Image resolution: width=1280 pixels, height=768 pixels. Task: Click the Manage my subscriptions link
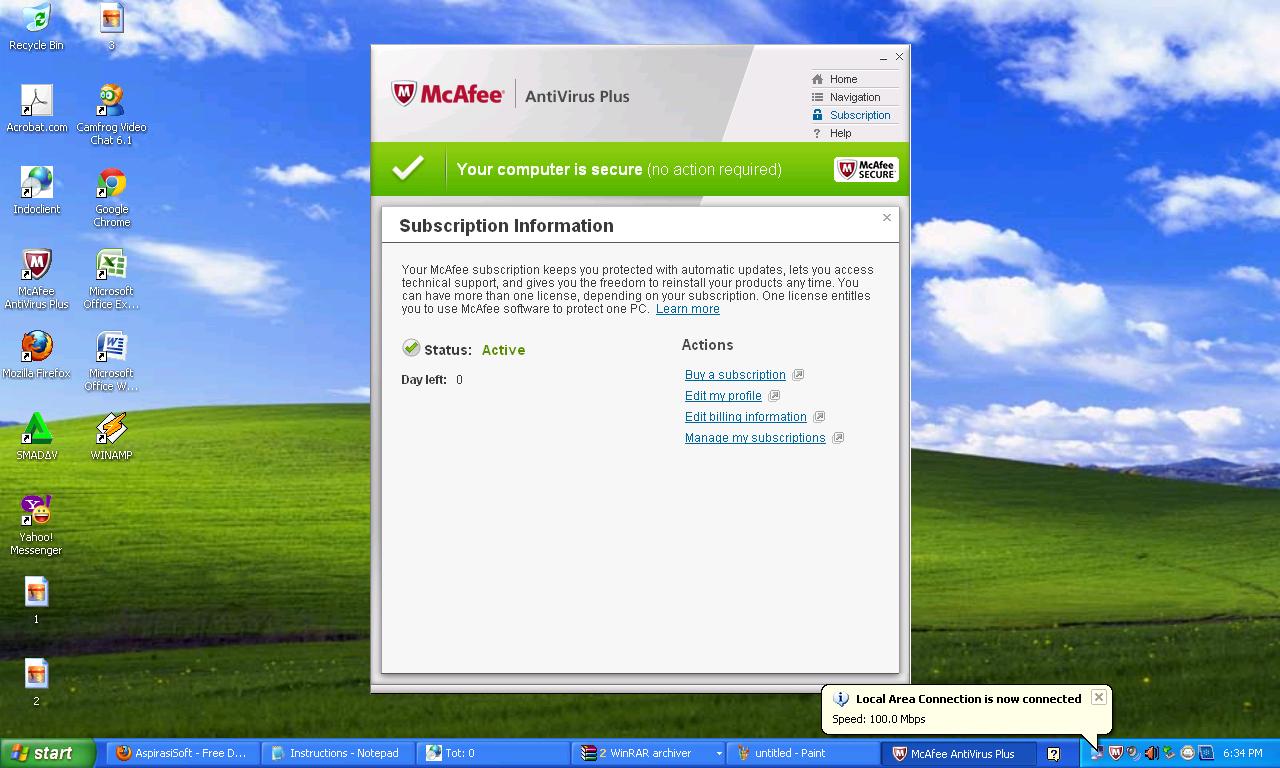(x=755, y=438)
